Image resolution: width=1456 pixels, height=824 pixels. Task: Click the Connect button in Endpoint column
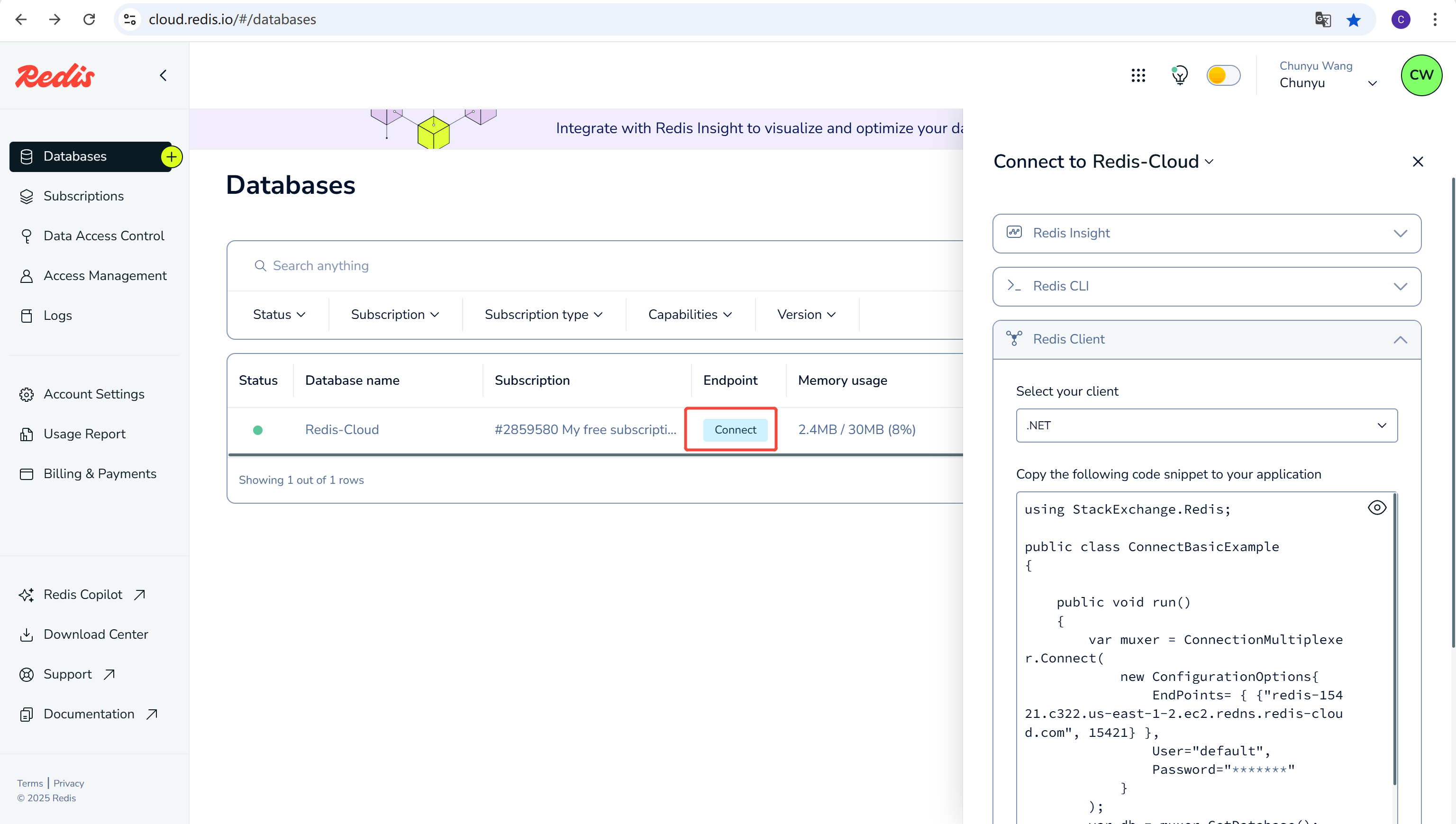pyautogui.click(x=735, y=430)
